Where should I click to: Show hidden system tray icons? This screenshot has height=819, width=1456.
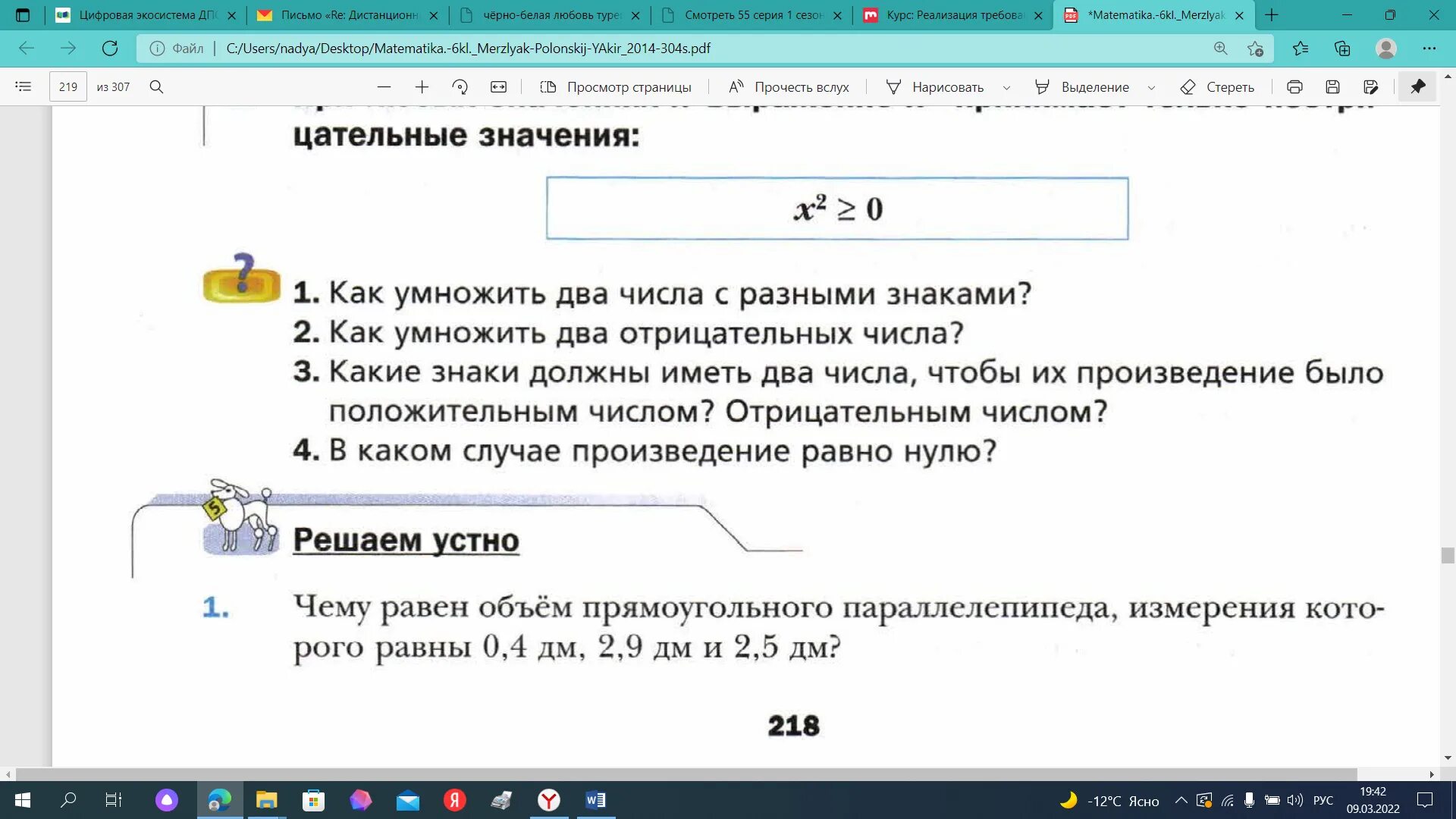(1181, 800)
